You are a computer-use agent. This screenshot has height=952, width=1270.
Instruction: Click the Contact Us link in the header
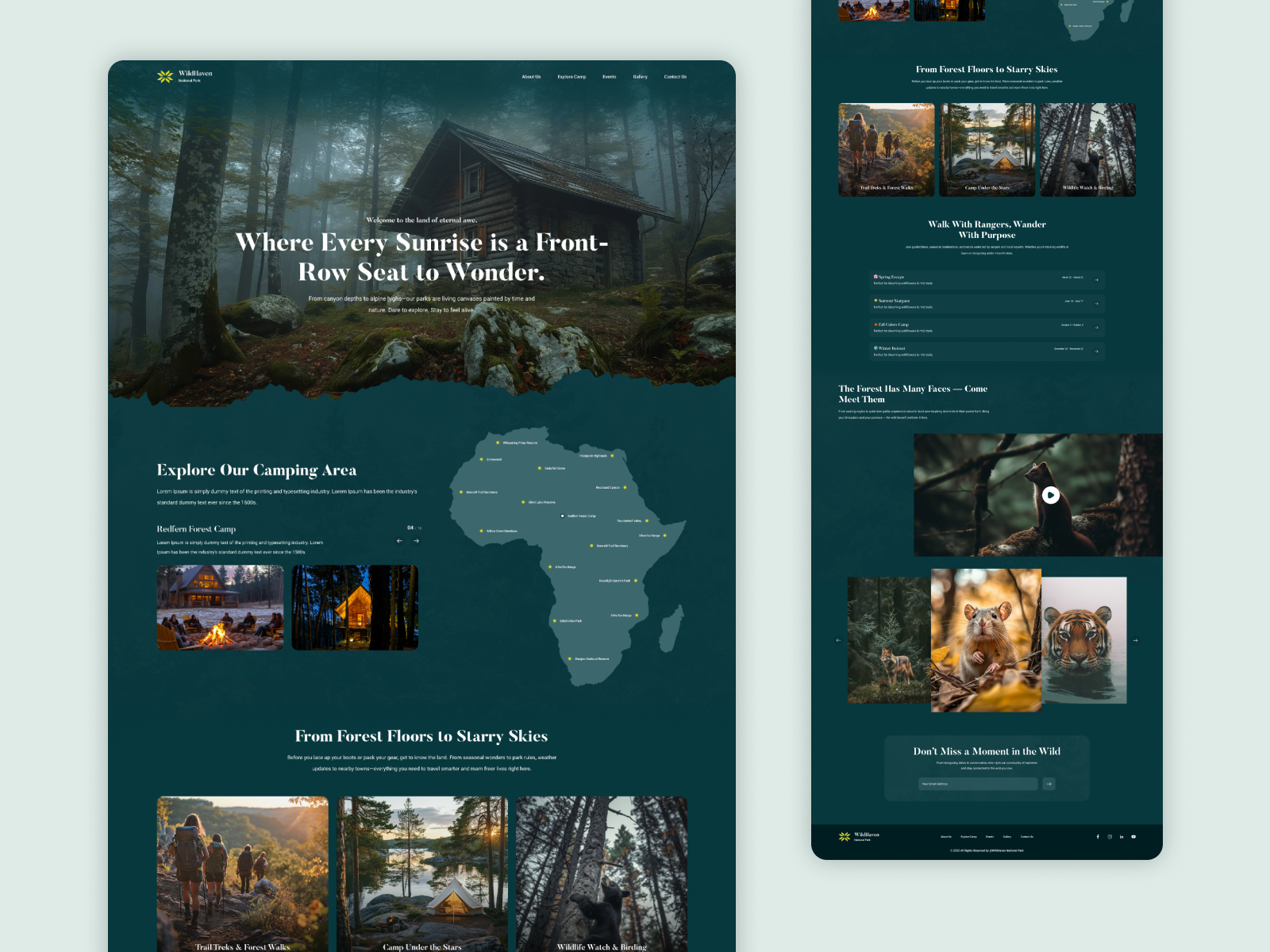pos(675,76)
